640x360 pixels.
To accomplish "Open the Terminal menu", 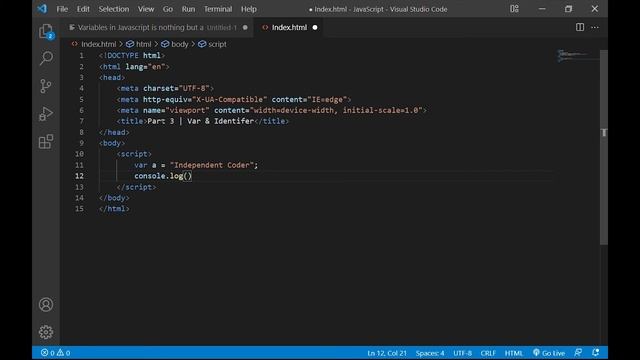I will (x=218, y=9).
